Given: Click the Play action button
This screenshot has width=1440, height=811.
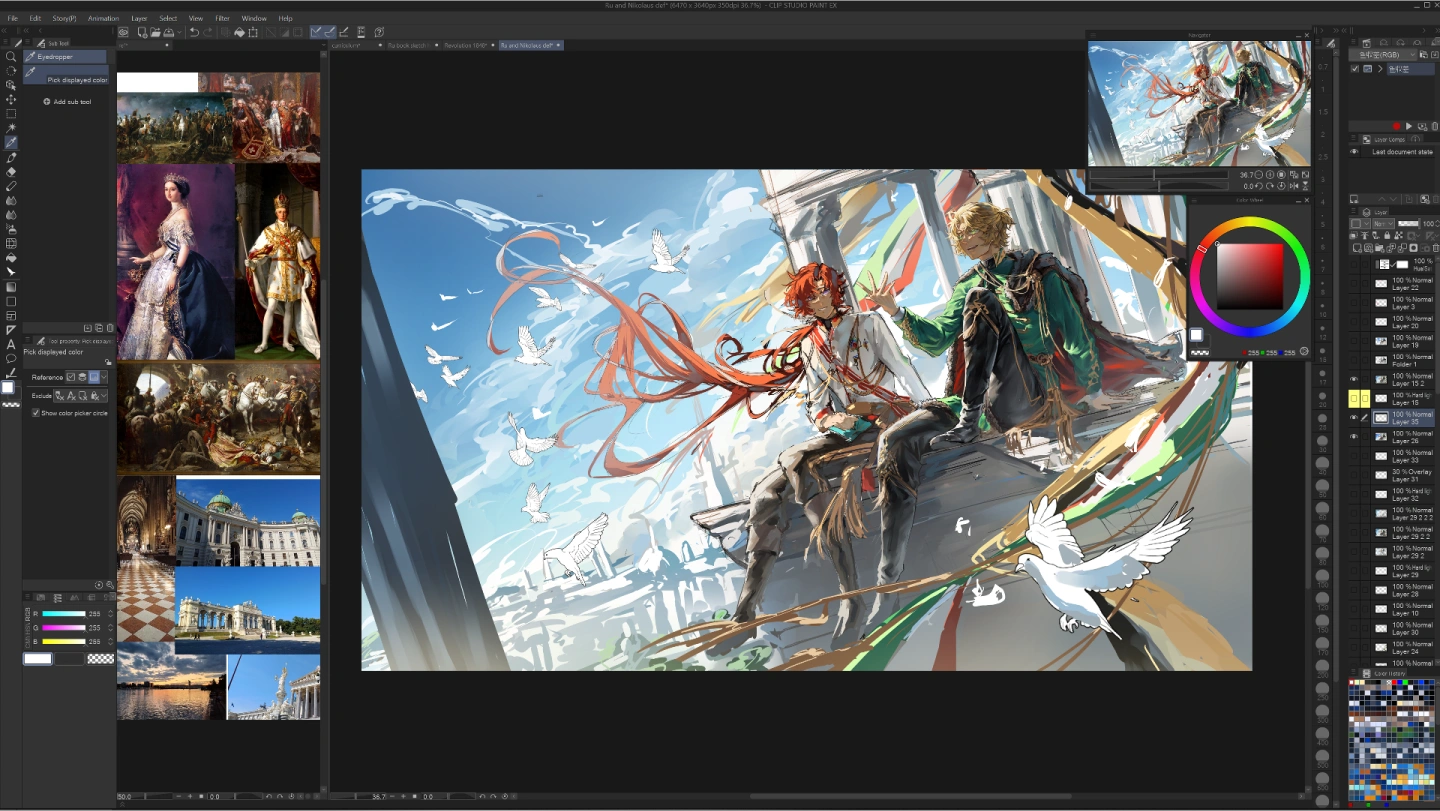Looking at the screenshot, I should (x=1409, y=126).
